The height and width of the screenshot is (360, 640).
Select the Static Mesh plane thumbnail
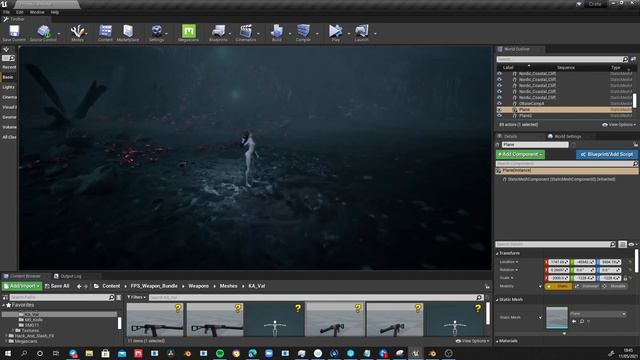[x=557, y=318]
